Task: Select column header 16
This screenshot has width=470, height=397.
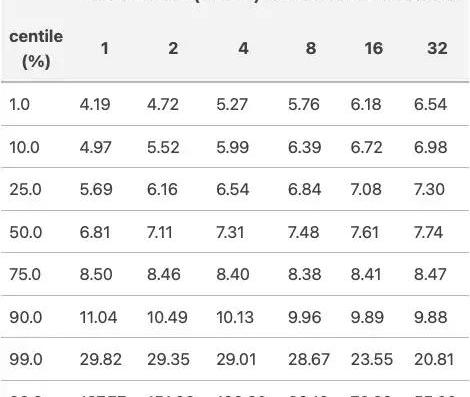Action: 374,48
